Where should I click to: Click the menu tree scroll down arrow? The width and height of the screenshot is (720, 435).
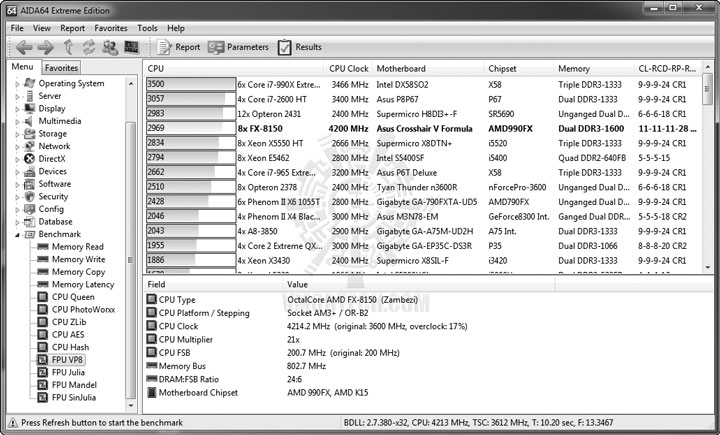coord(131,406)
